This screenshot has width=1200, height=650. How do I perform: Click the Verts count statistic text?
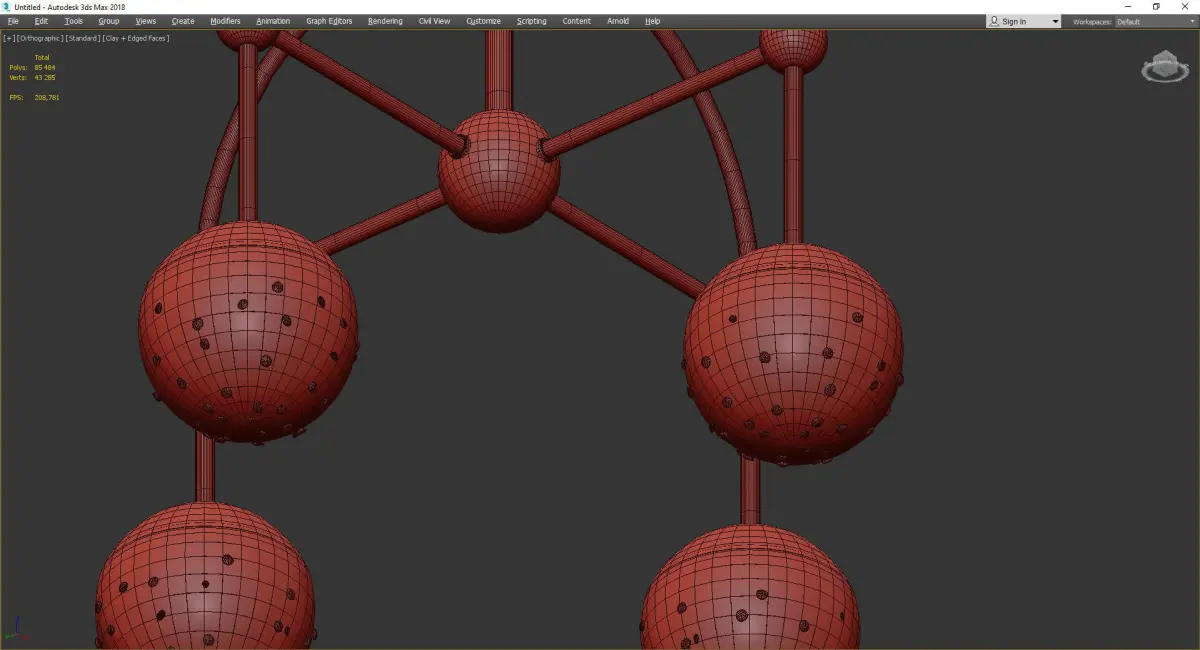tap(32, 77)
